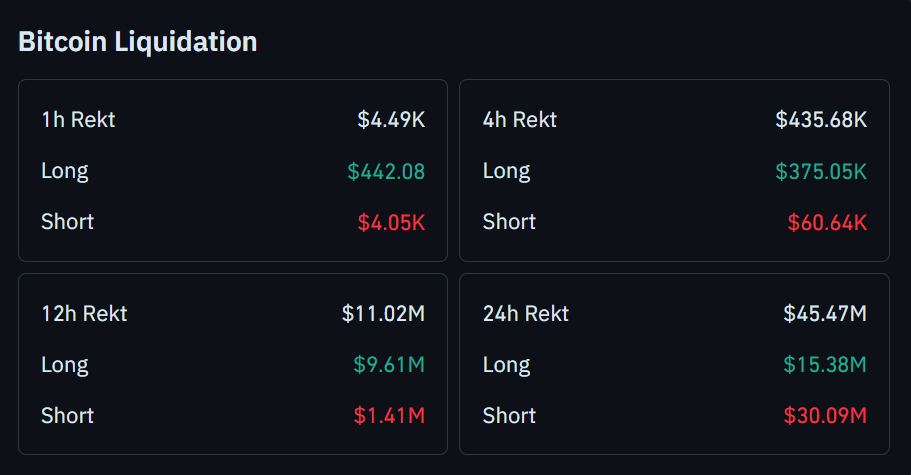This screenshot has width=911, height=475.
Task: Click the 24h Rekt total $45.47M
Action: 825,314
